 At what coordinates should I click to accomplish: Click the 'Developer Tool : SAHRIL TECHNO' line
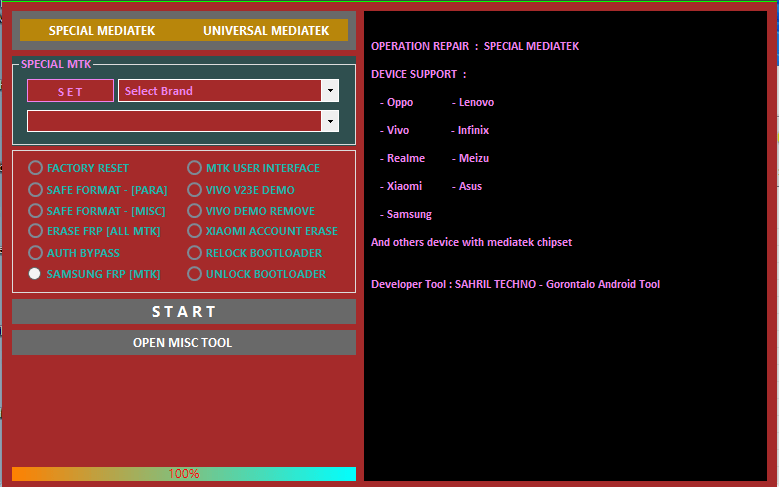point(516,284)
